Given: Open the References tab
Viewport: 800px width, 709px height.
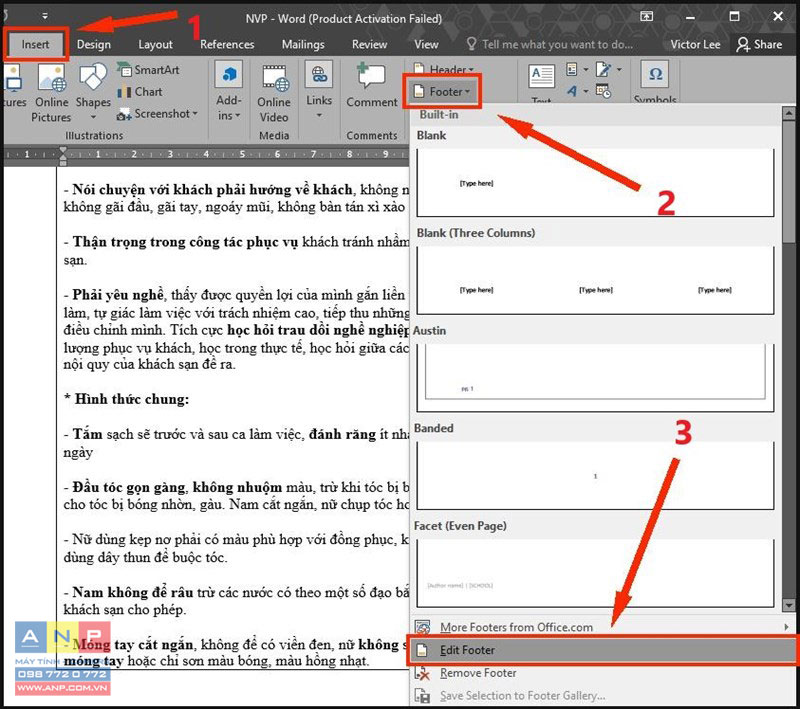Looking at the screenshot, I should coord(227,44).
